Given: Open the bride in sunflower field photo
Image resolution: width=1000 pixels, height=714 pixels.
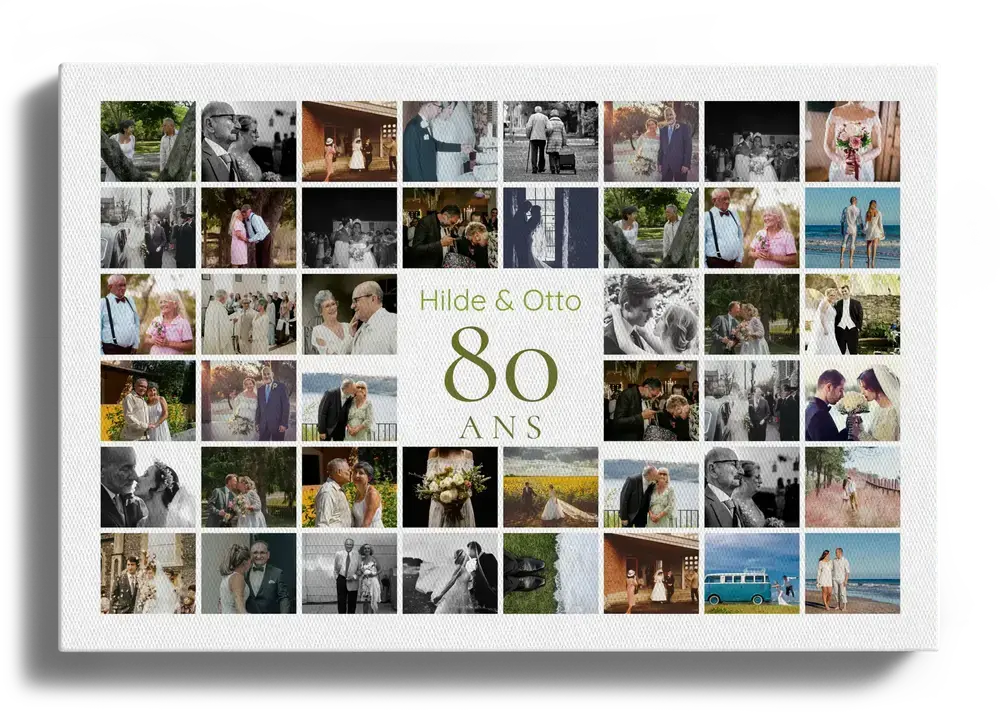Looking at the screenshot, I should click(551, 487).
